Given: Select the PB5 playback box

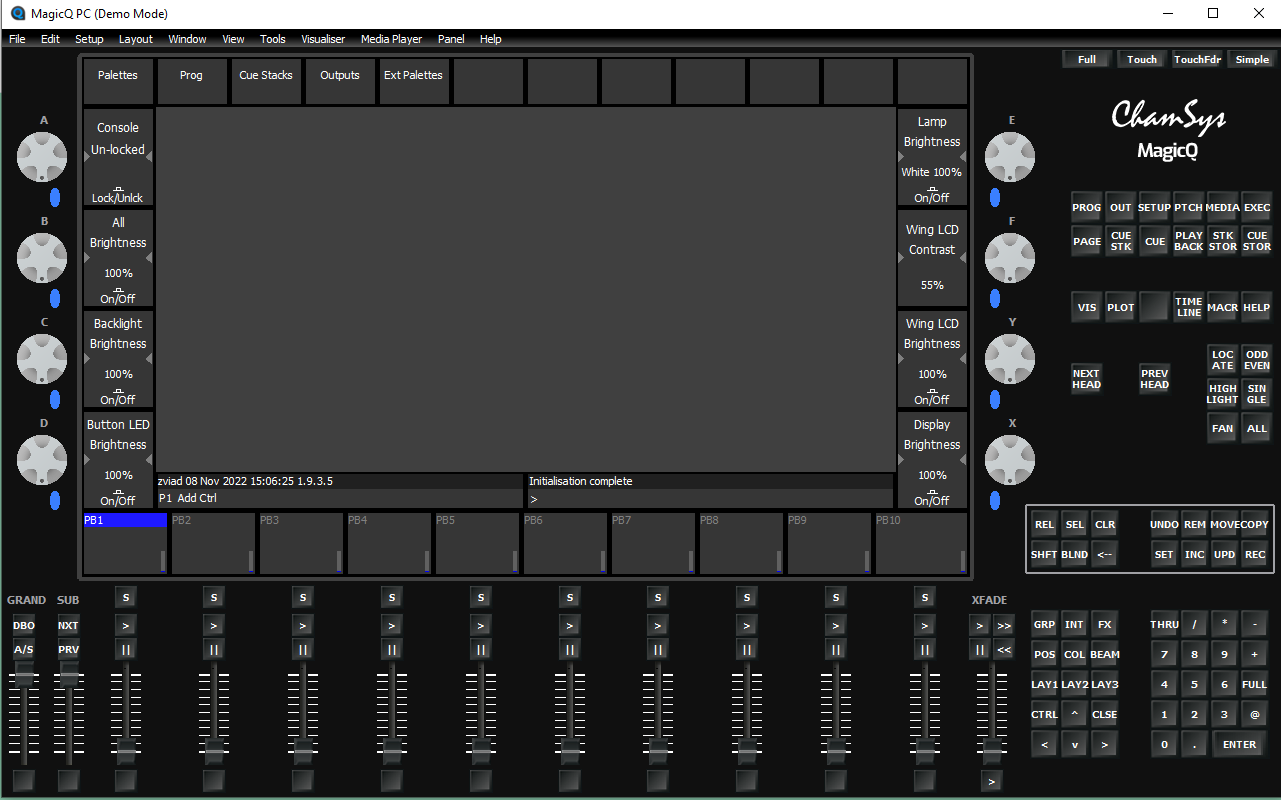Looking at the screenshot, I should (x=477, y=543).
